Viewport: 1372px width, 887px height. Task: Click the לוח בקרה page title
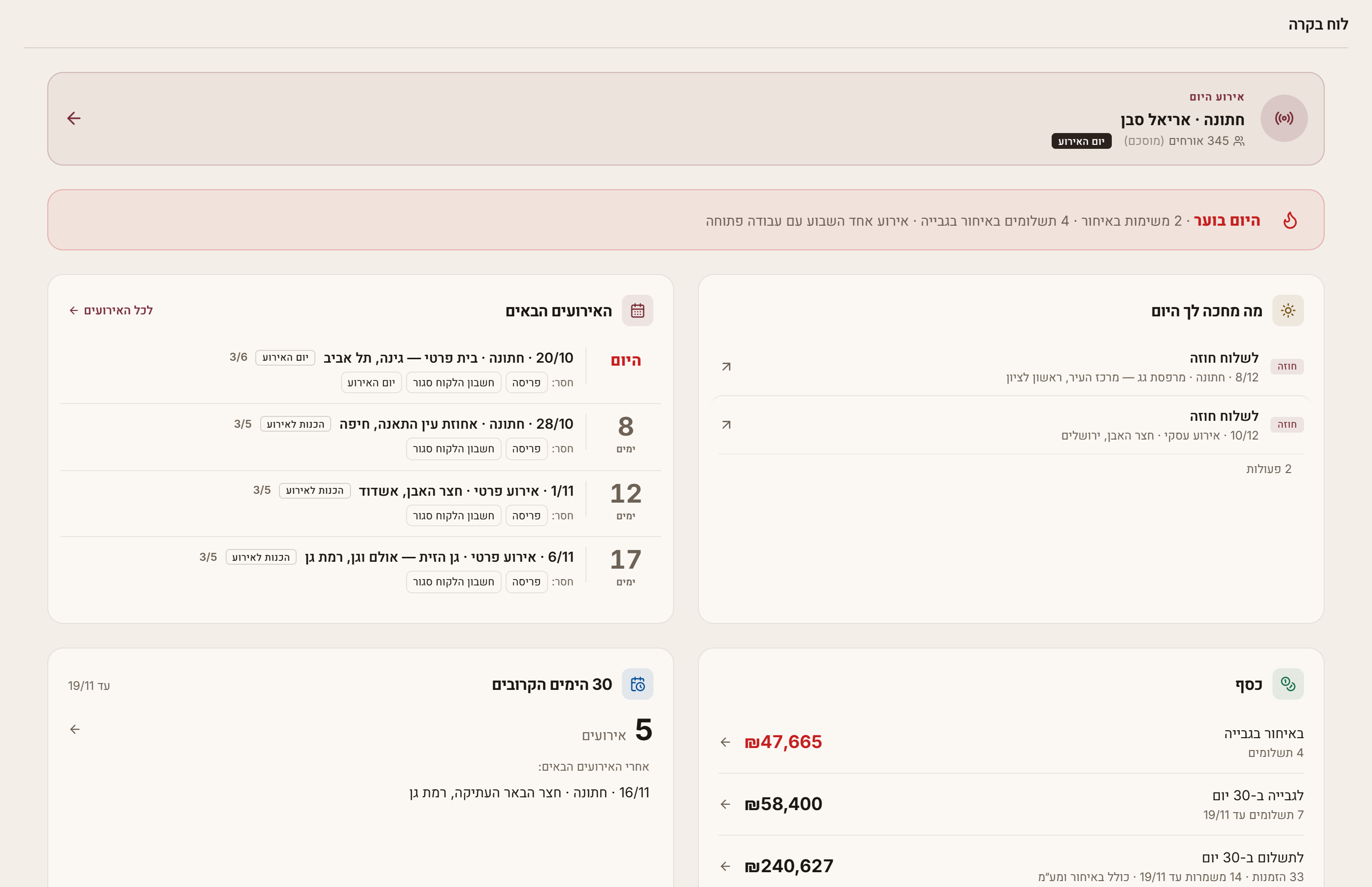[x=1318, y=24]
